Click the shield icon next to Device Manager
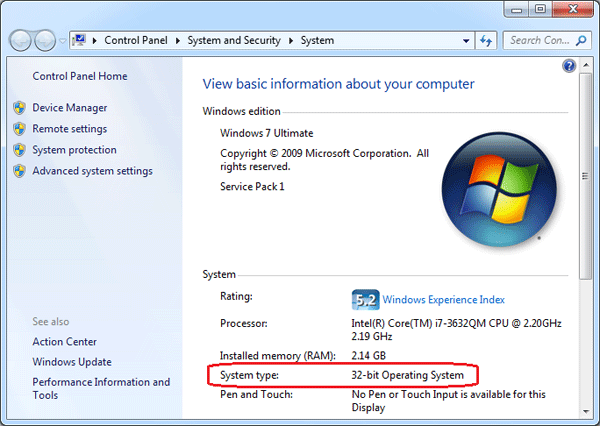This screenshot has height=426, width=600. (x=18, y=108)
